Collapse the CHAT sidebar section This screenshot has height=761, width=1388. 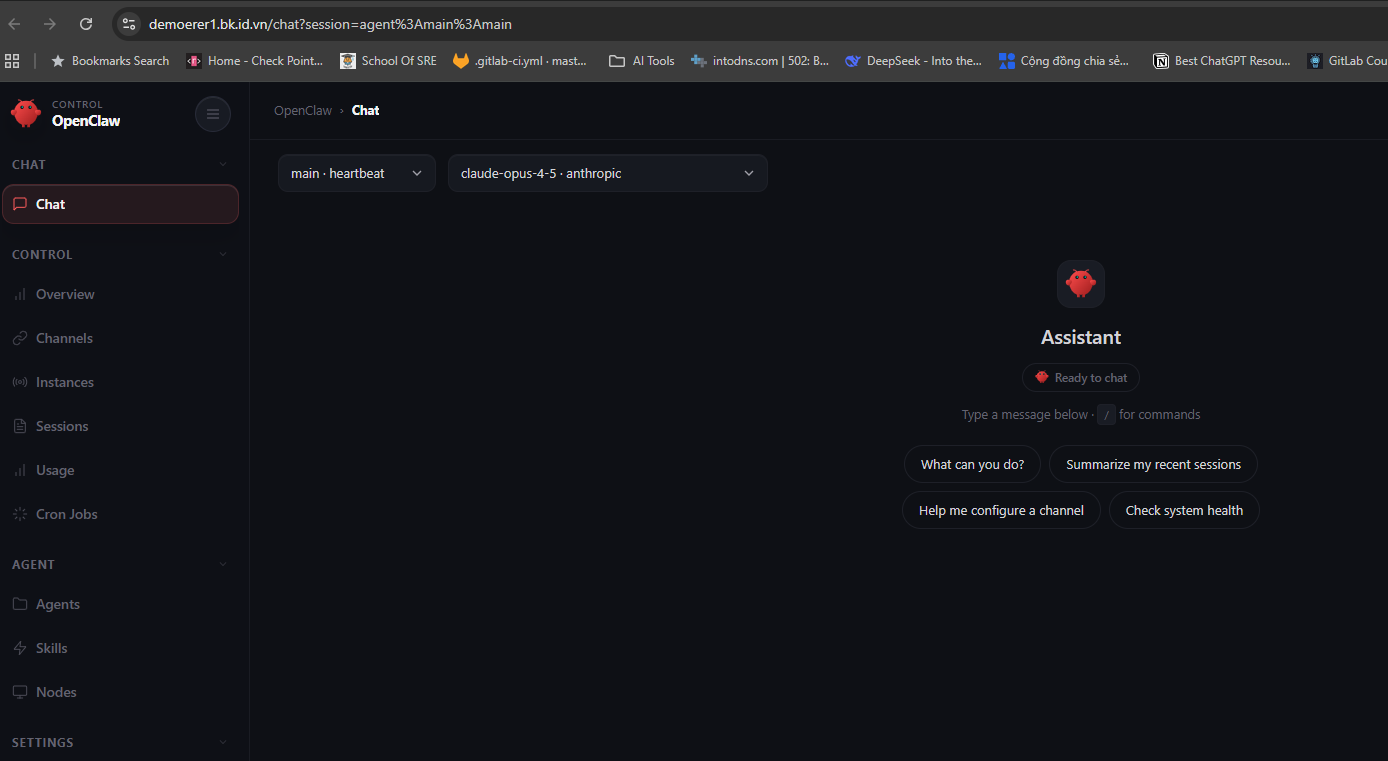[x=222, y=165]
